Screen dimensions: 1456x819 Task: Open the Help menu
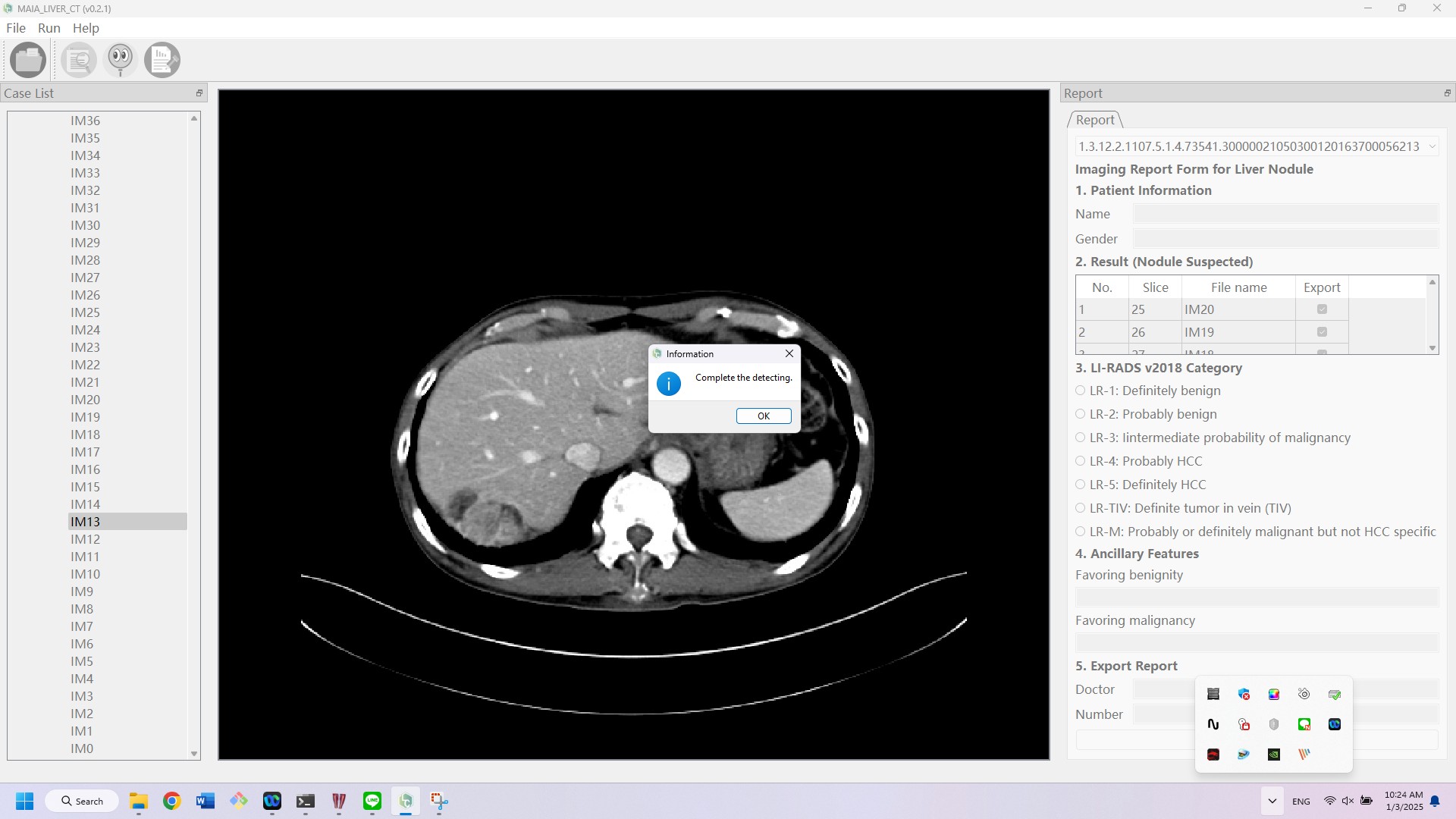[x=86, y=28]
